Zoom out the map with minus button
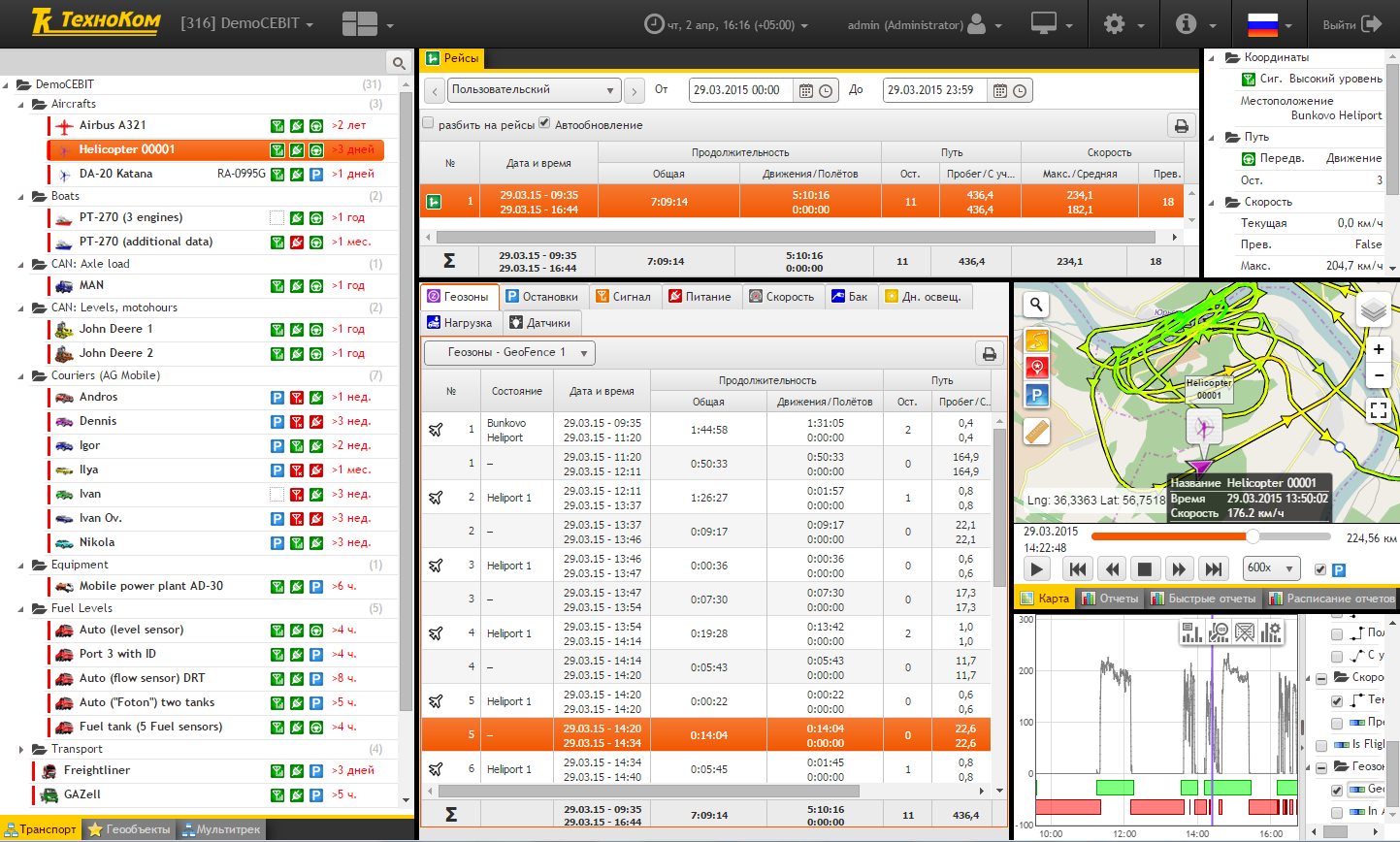This screenshot has width=1400, height=842. [1379, 374]
